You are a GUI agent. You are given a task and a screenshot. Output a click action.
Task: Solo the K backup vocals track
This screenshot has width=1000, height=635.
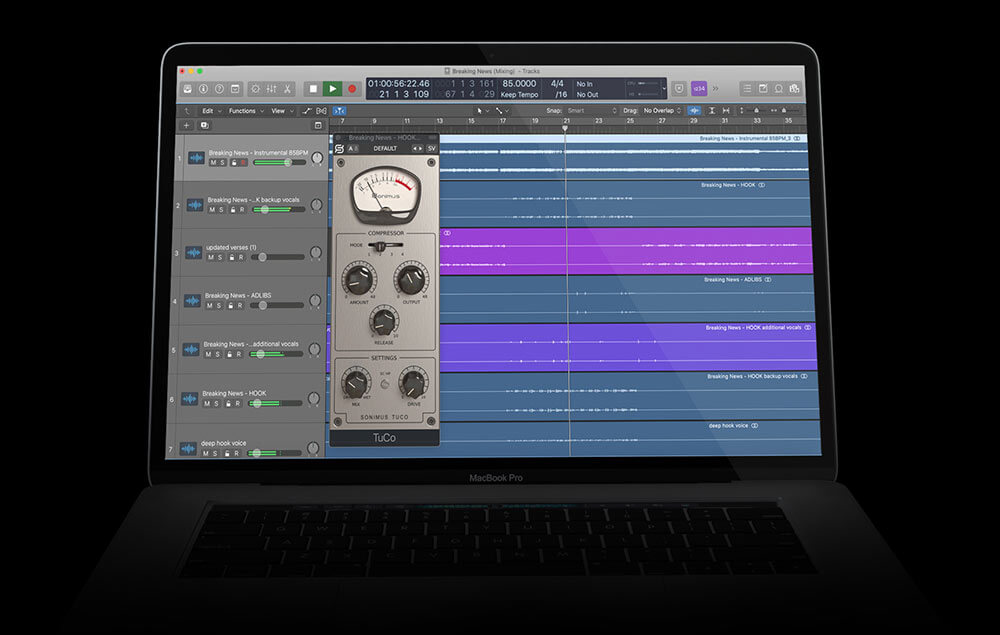point(221,210)
